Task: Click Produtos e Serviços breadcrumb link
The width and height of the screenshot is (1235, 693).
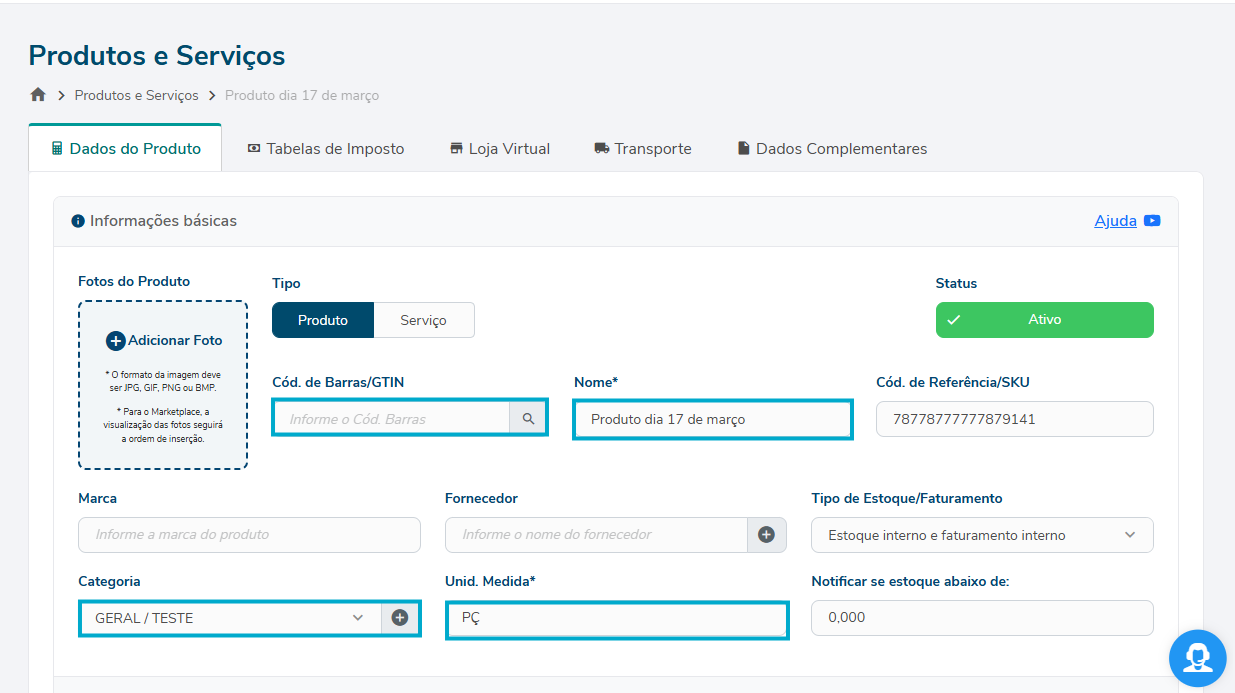Action: click(x=136, y=96)
